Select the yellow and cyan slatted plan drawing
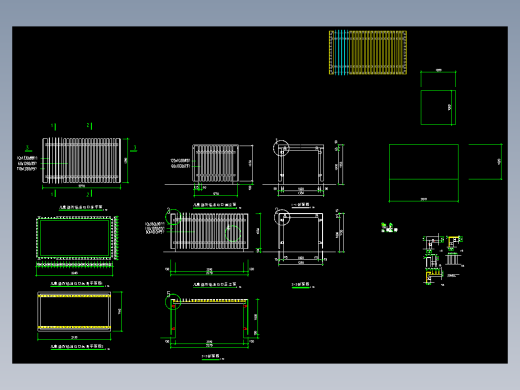This screenshot has height=390, width=520. click(368, 52)
